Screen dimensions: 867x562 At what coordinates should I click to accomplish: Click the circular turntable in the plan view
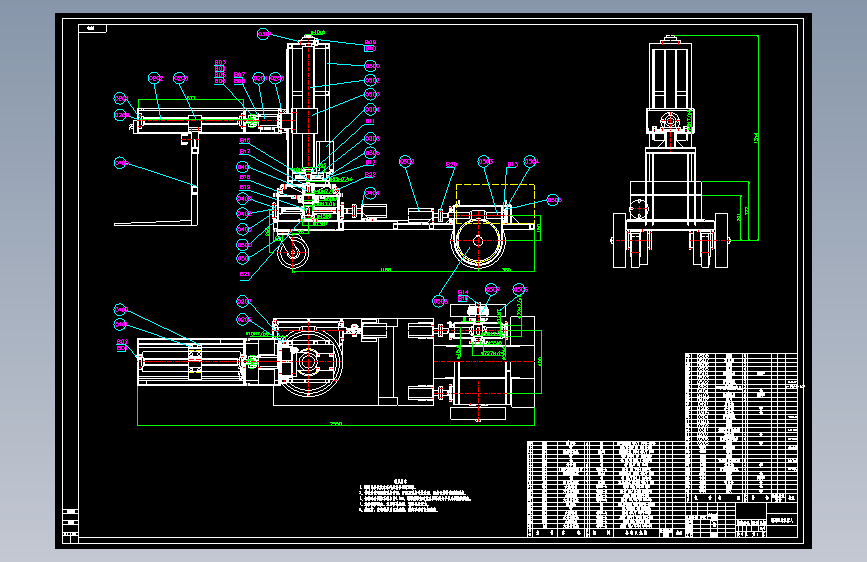(309, 363)
